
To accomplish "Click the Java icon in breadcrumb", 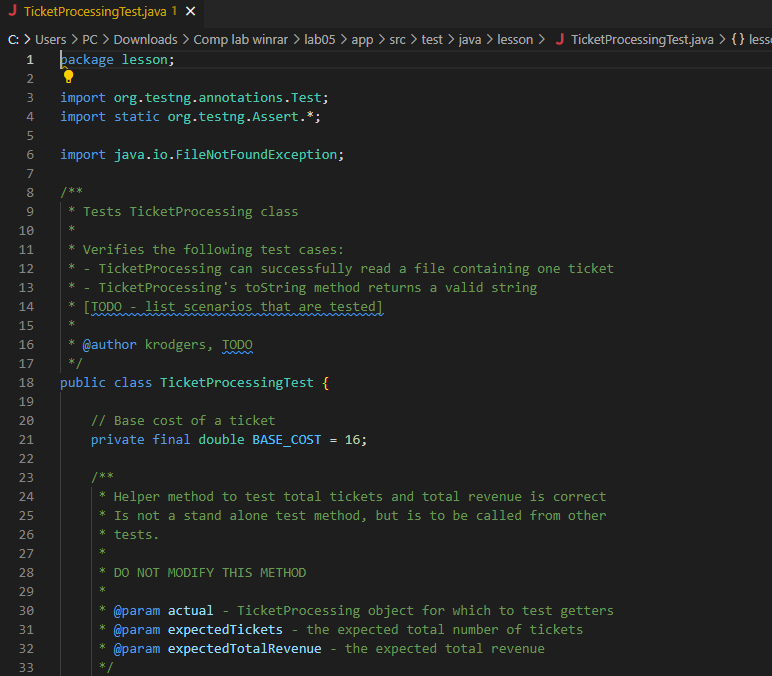I will (x=560, y=39).
